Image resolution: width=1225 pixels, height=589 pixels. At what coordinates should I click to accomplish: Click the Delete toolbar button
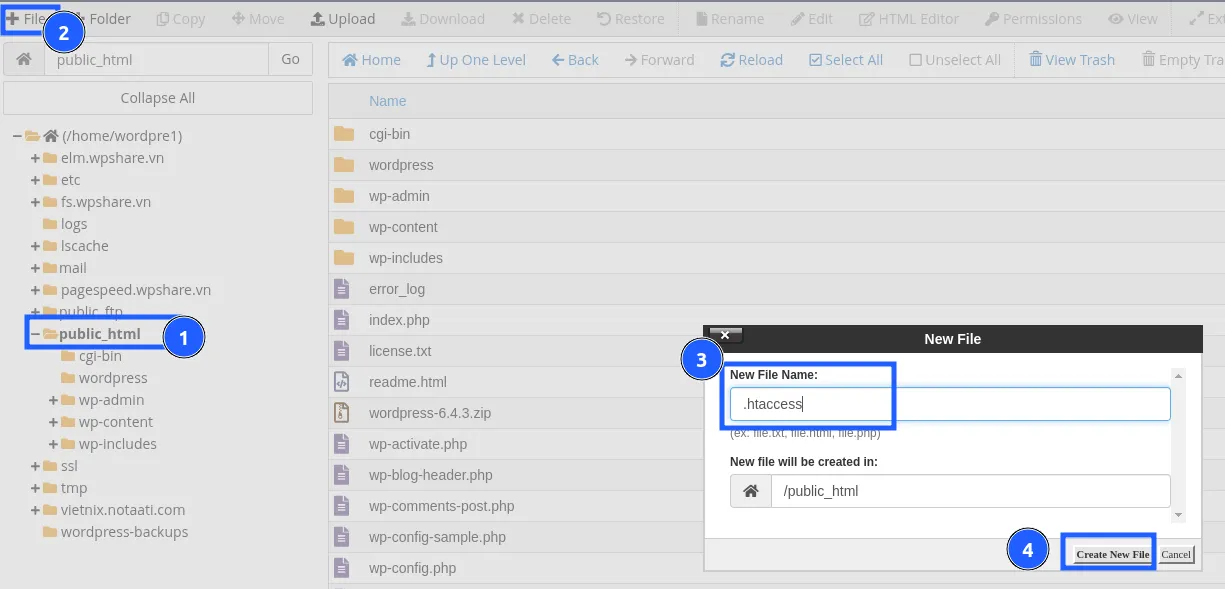pyautogui.click(x=541, y=19)
